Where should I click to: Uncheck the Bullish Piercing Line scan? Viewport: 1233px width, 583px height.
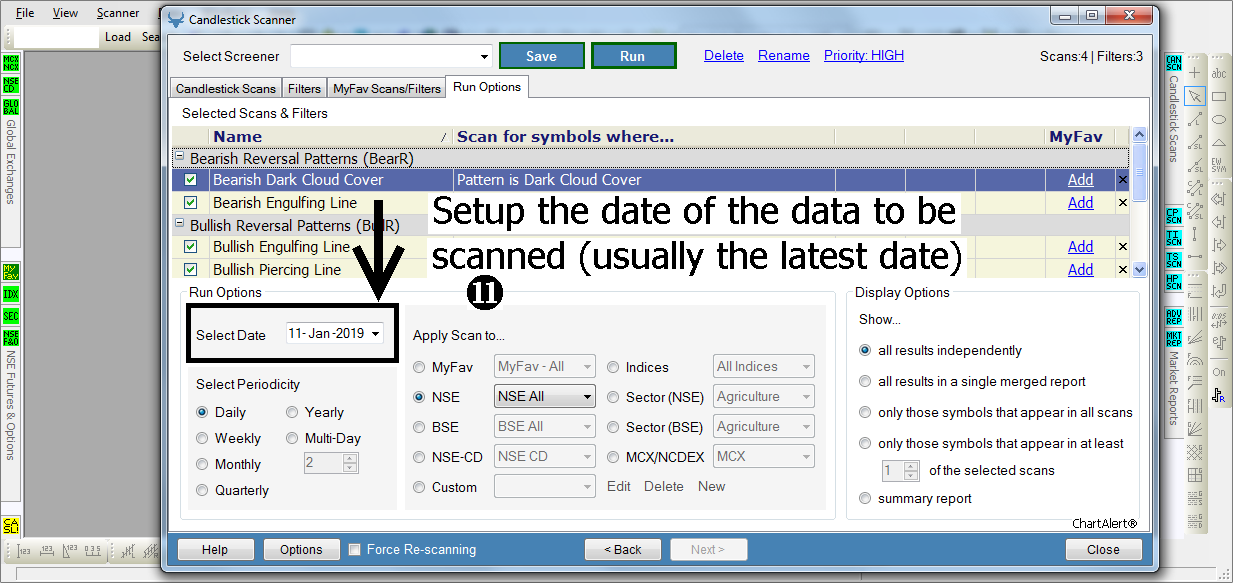point(191,270)
